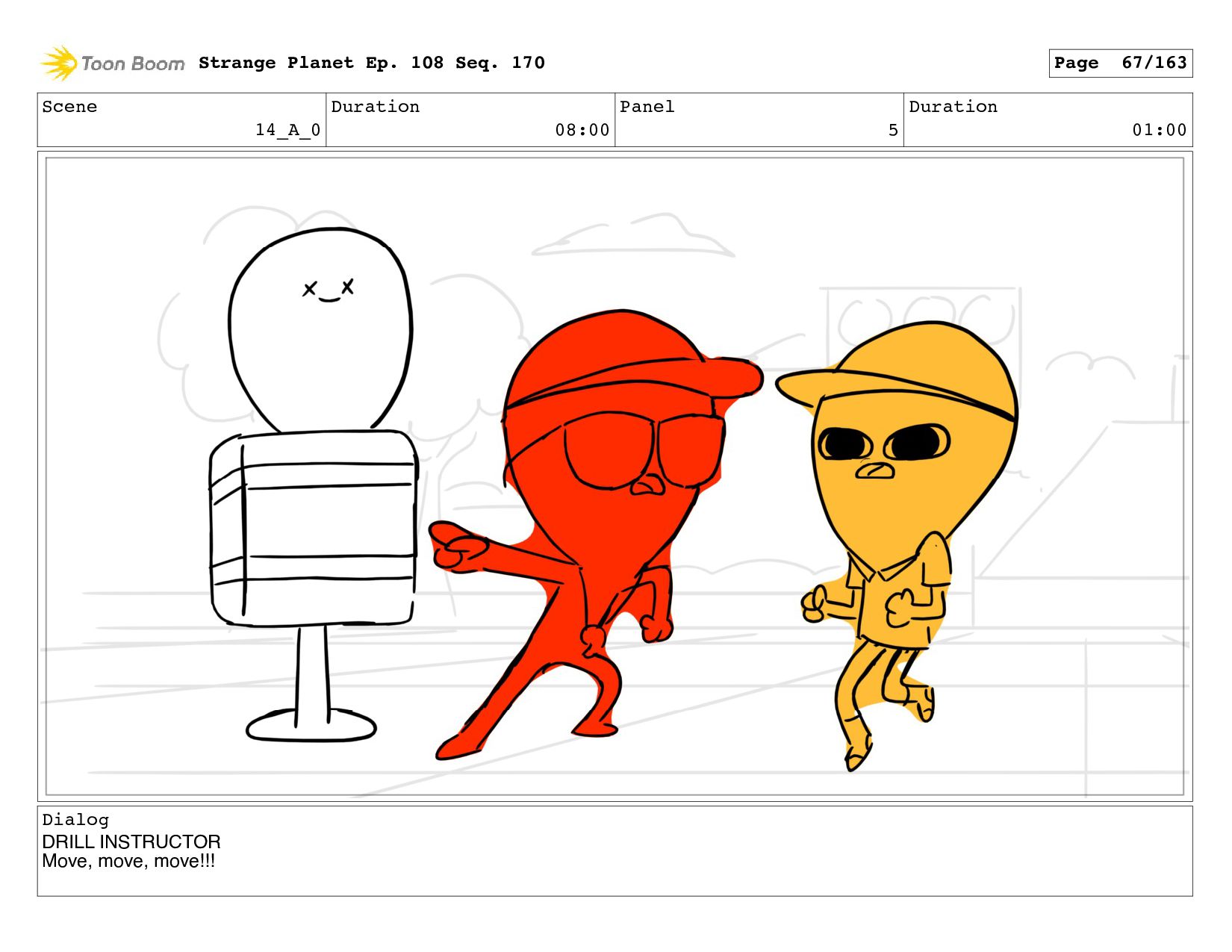
Task: Select the scene value 14_A_0
Action: coord(288,130)
